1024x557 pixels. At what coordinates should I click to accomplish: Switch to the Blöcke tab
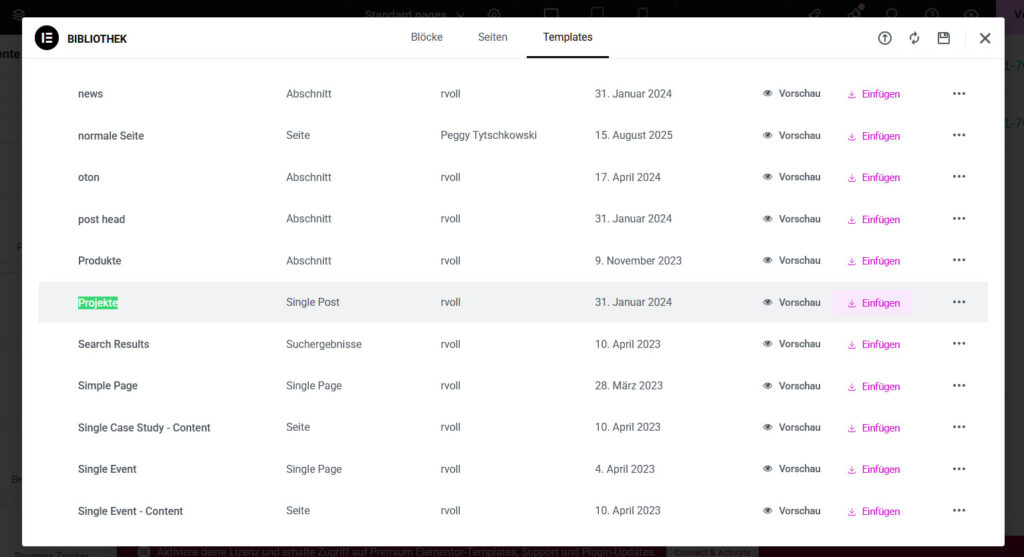pyautogui.click(x=427, y=37)
